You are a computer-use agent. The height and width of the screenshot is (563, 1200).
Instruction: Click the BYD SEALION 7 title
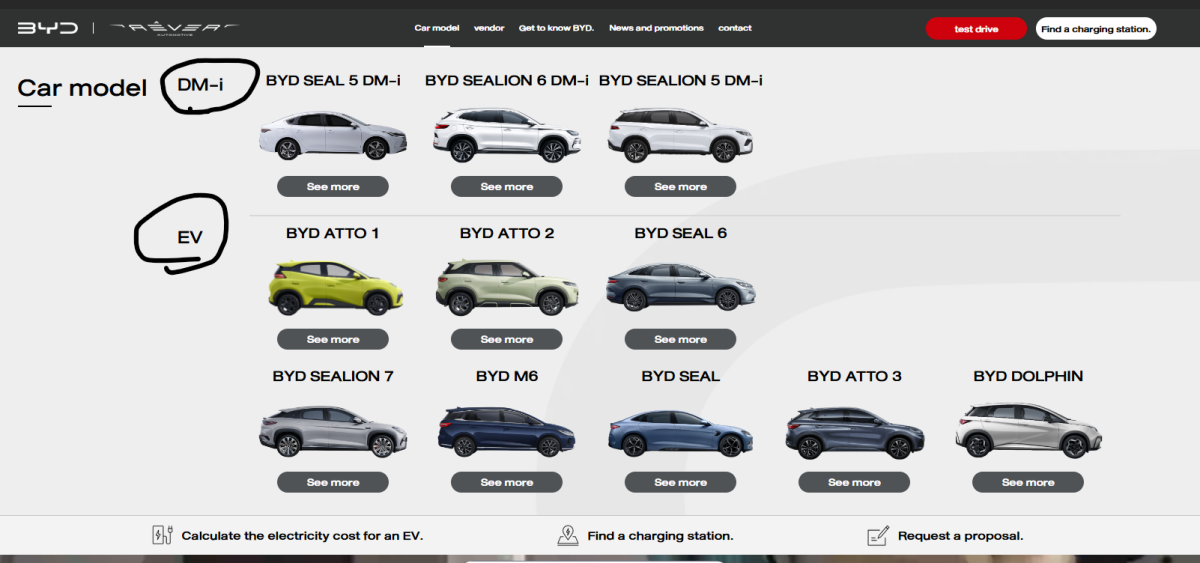[333, 376]
